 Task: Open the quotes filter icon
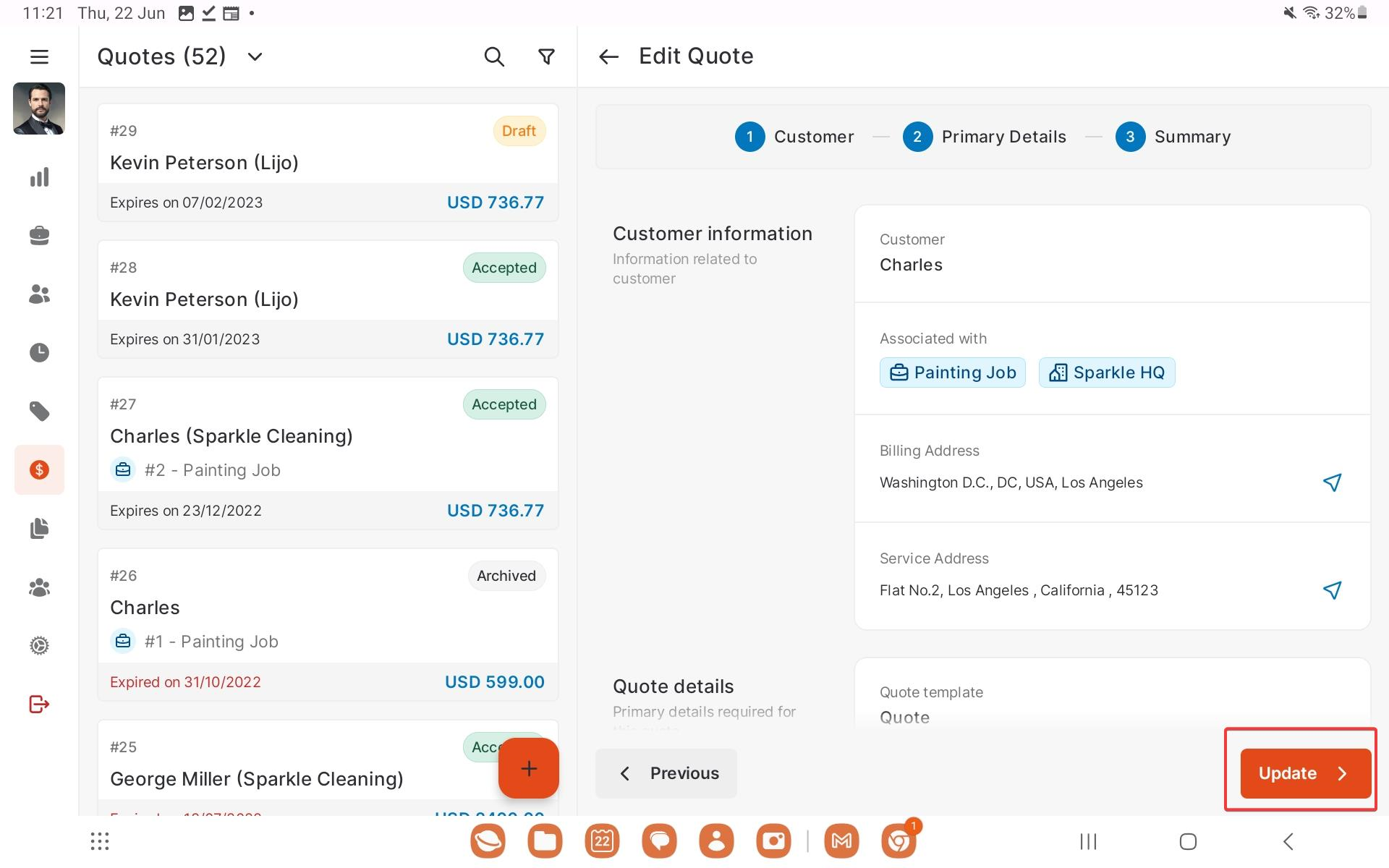[x=547, y=56]
